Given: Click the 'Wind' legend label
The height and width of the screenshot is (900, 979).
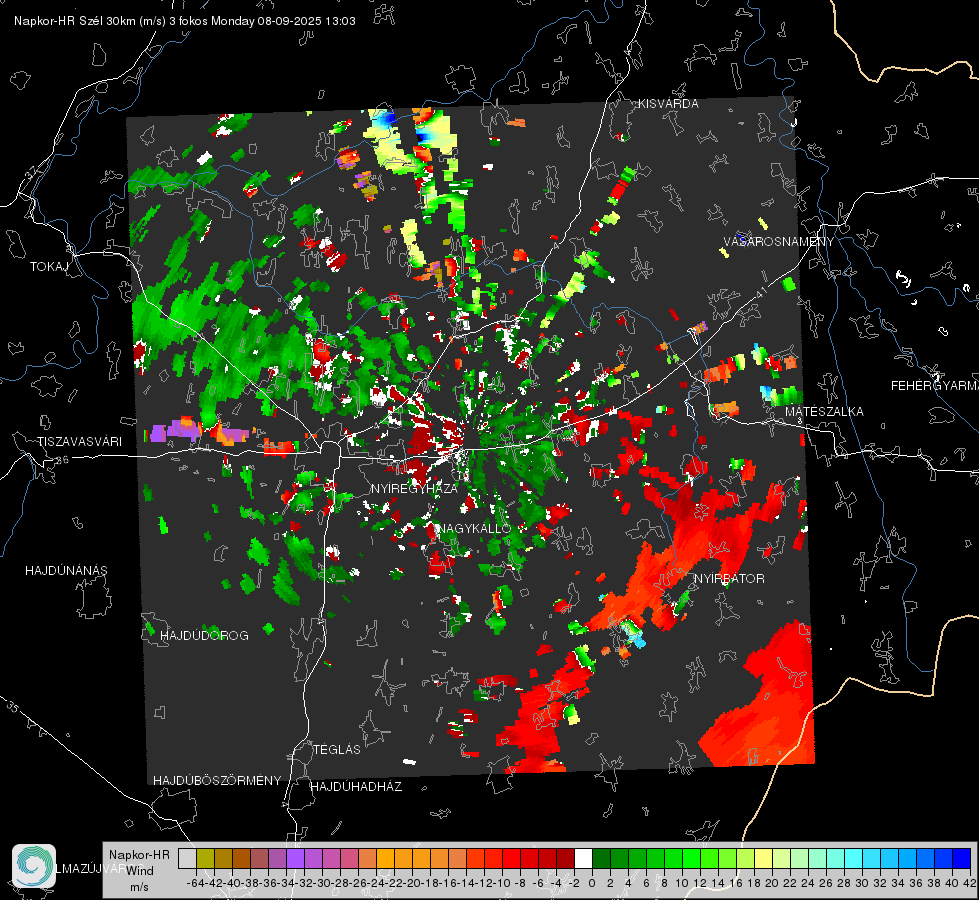Looking at the screenshot, I should [x=140, y=871].
